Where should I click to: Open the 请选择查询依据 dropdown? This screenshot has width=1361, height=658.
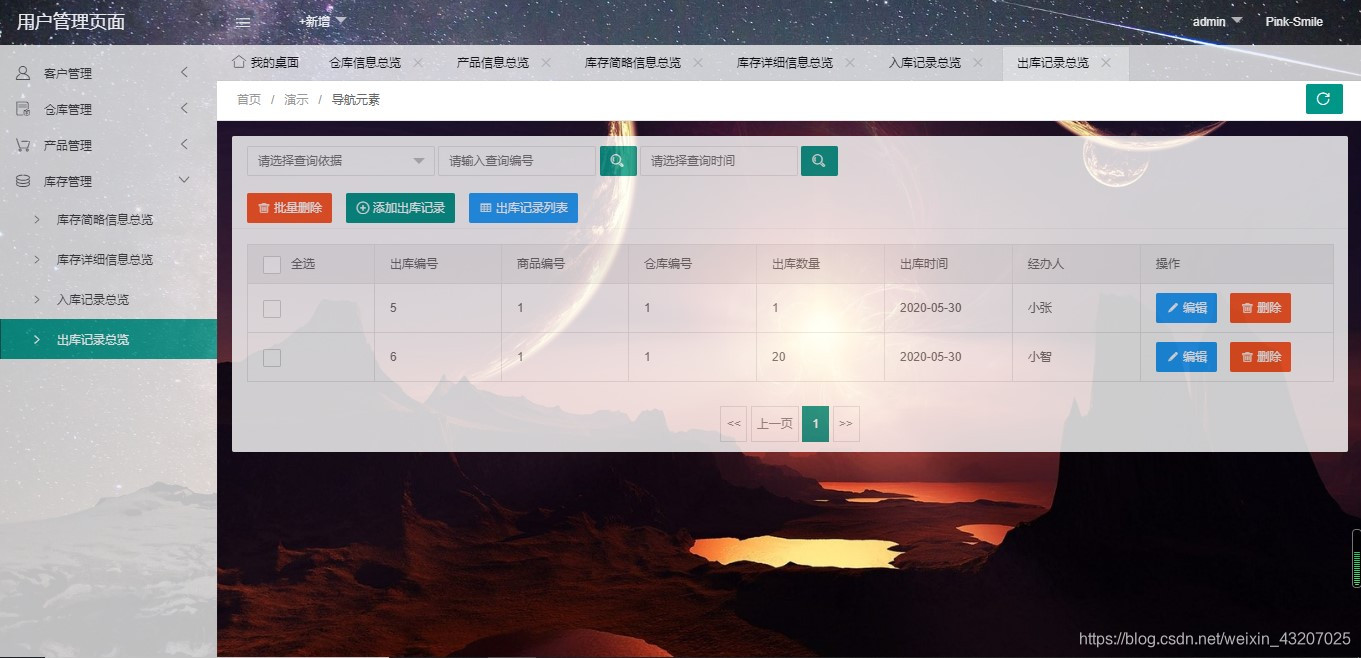(x=340, y=160)
